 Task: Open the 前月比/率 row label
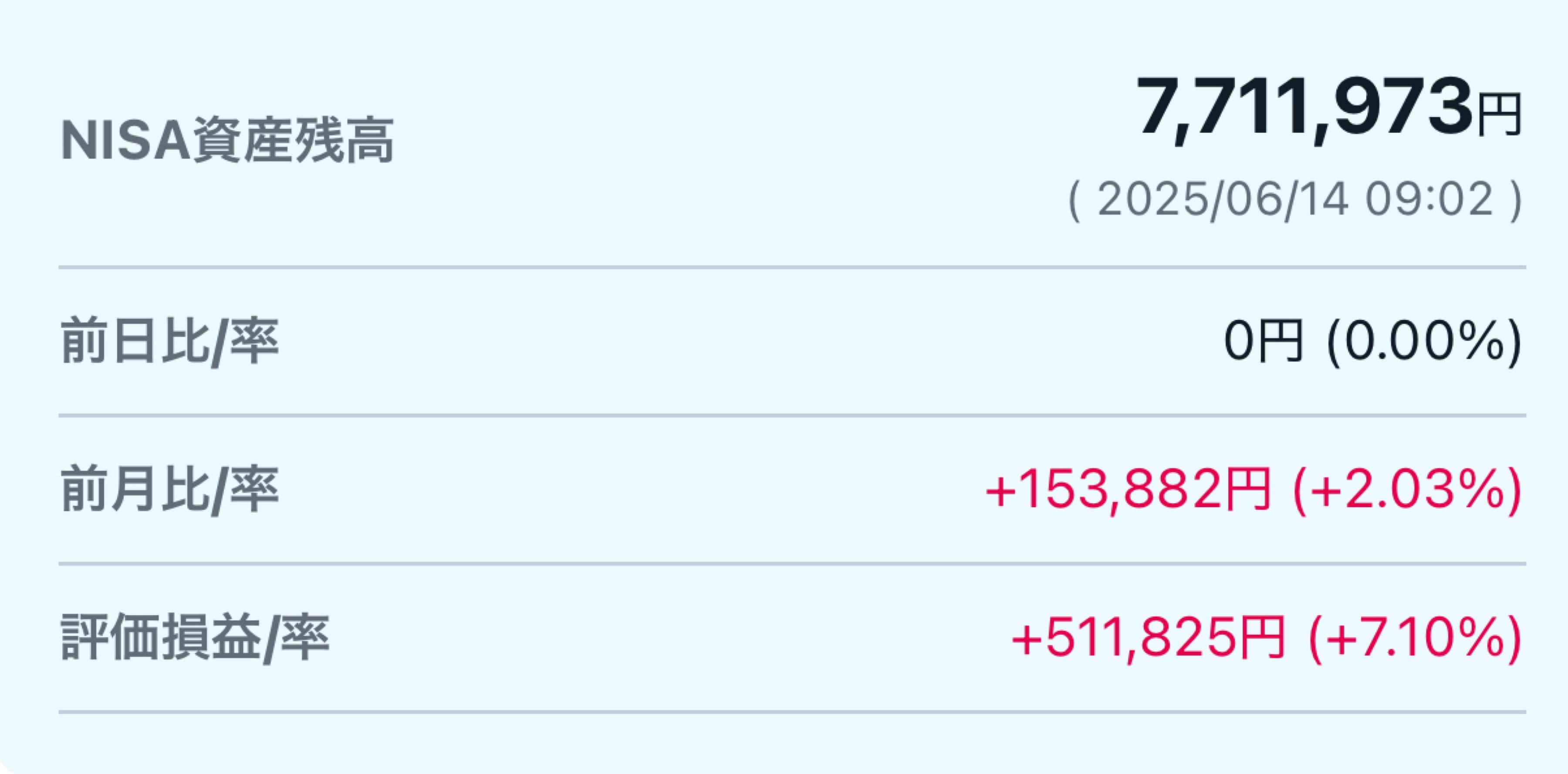[x=170, y=490]
